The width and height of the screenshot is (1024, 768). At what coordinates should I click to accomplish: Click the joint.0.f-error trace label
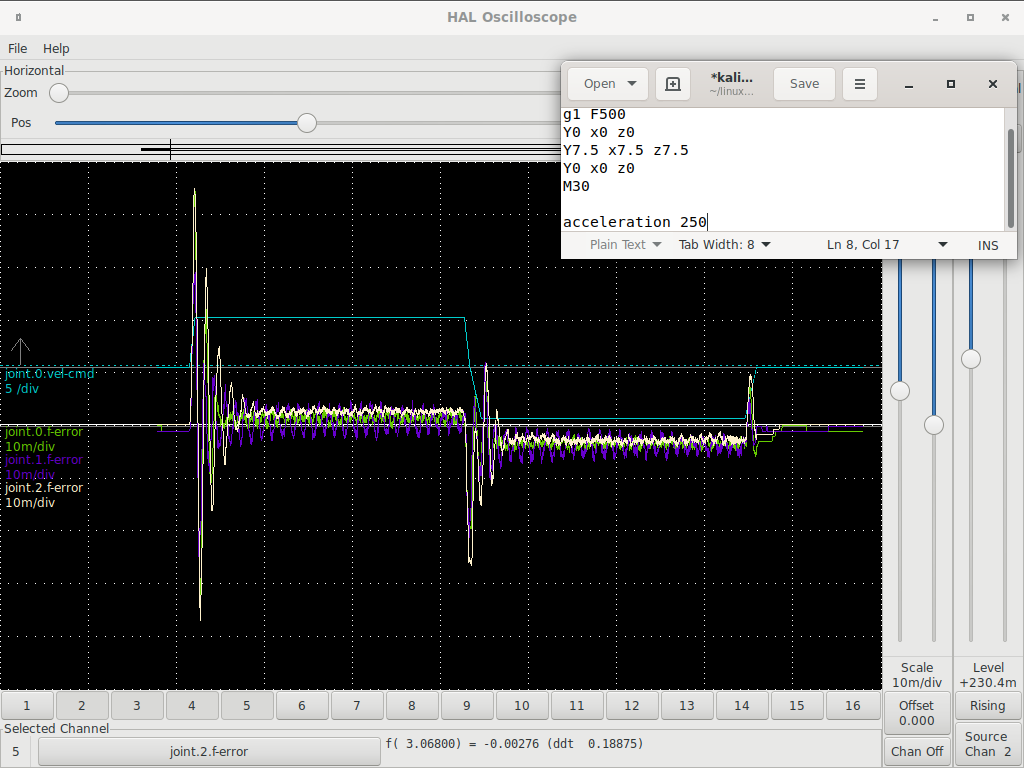coord(44,432)
